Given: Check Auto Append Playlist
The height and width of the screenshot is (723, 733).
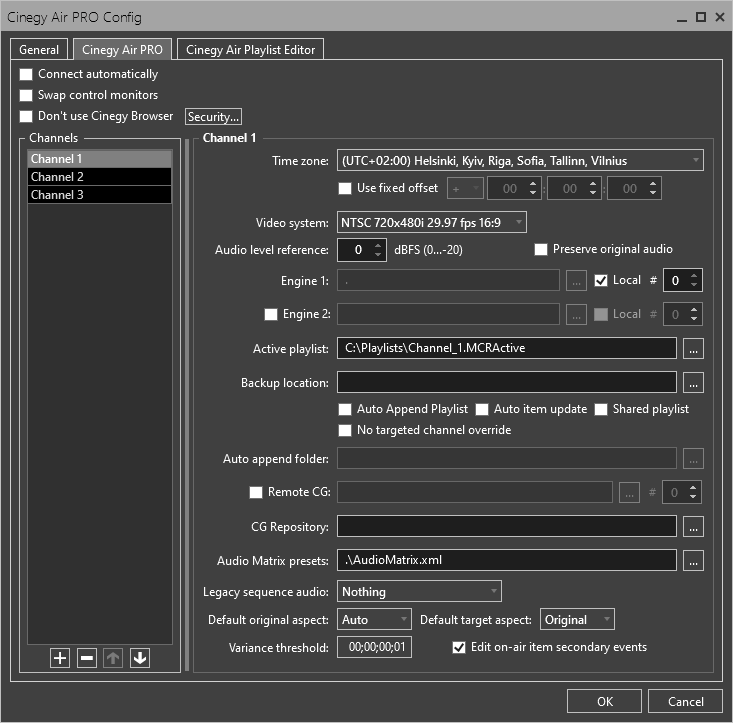Looking at the screenshot, I should [345, 409].
